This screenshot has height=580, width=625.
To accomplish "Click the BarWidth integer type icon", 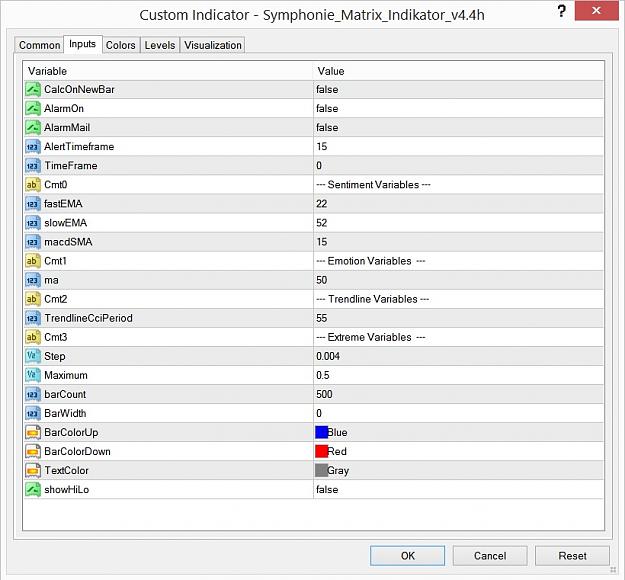I will (x=33, y=413).
